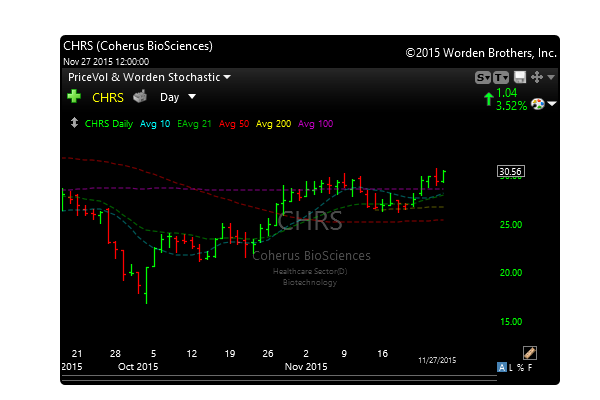
Task: Click the 25.00 price axis label
Action: 511,225
